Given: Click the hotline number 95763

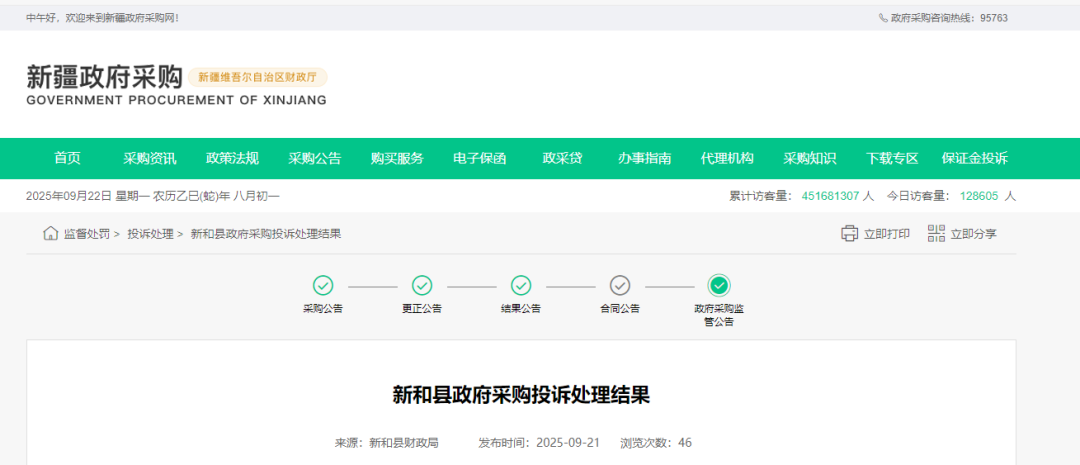Looking at the screenshot, I should (994, 18).
